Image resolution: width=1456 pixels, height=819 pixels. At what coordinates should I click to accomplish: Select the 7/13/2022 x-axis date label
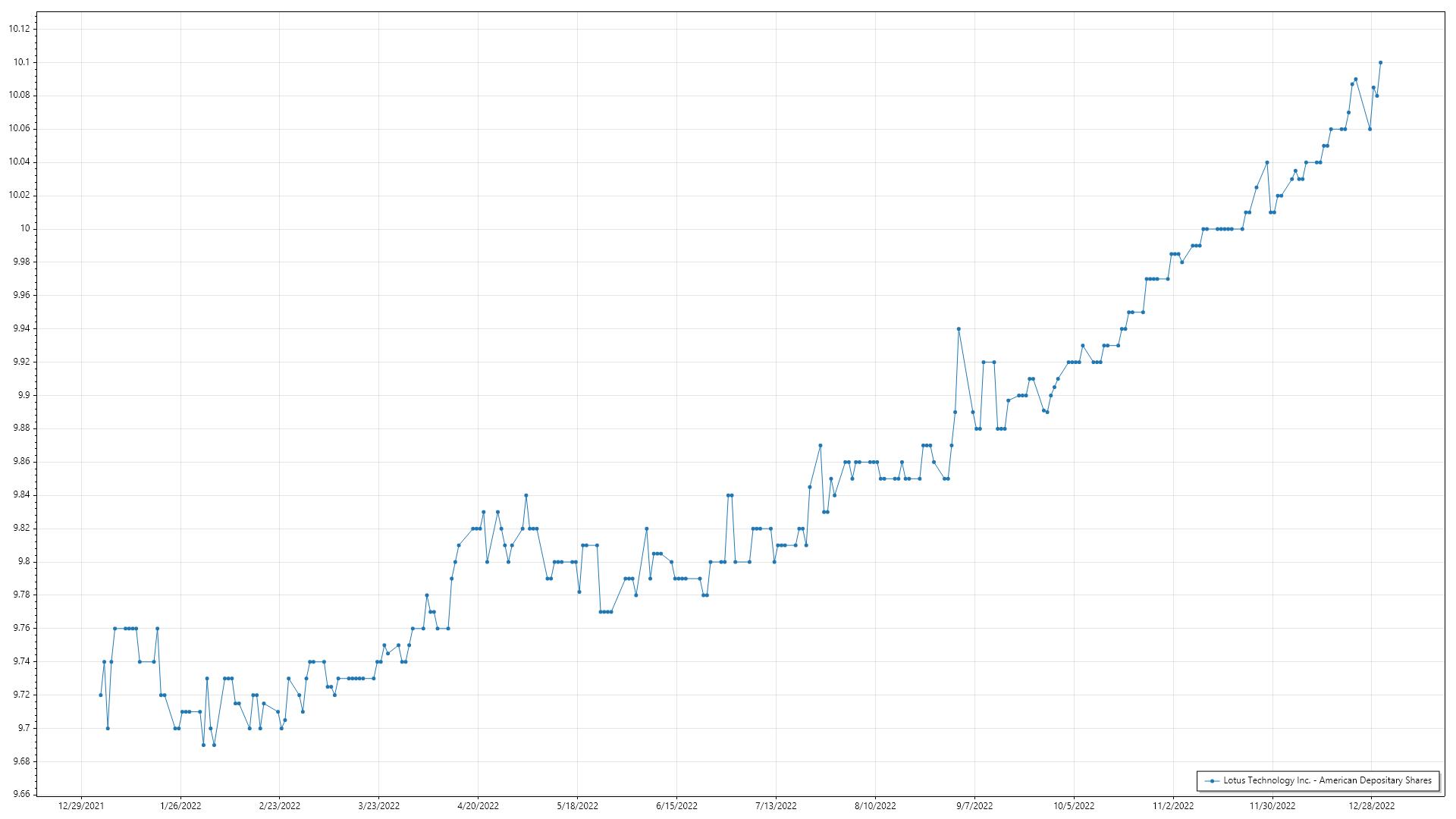[776, 806]
